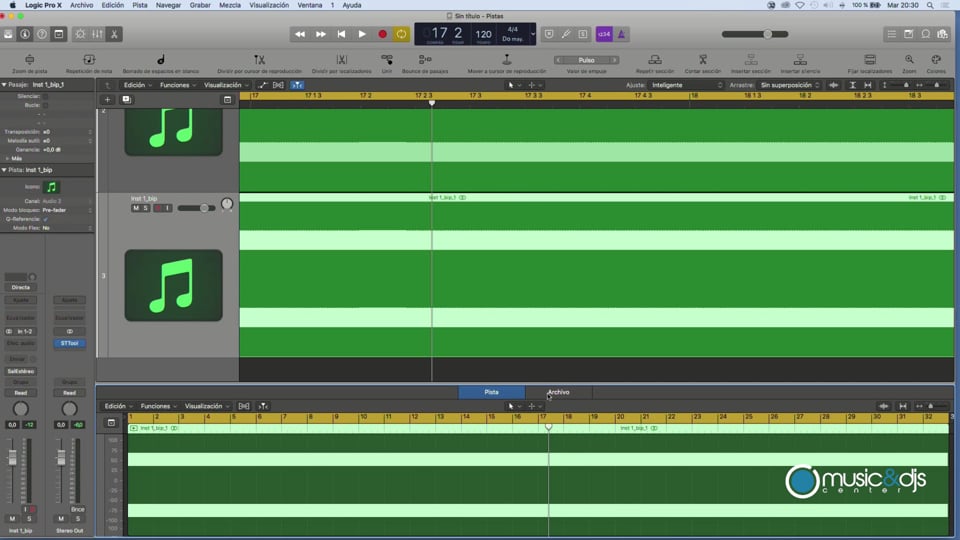Record-enable Inst 1_bip track header
960x540 pixels.
pyautogui.click(x=157, y=208)
